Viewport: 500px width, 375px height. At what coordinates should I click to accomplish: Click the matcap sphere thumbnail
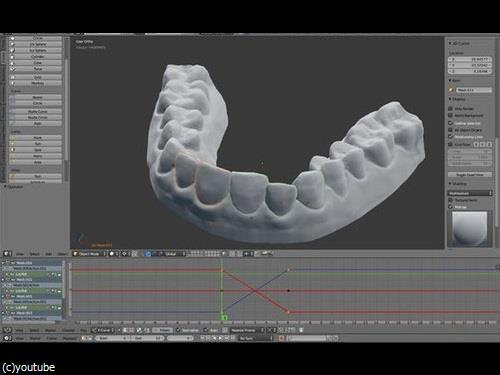tap(470, 228)
